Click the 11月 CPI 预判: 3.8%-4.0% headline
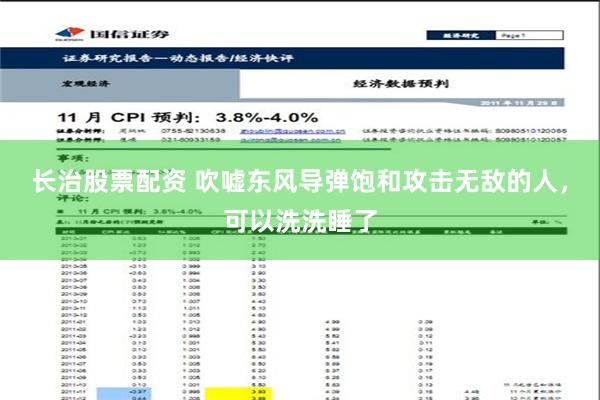The image size is (600, 400). 188,117
